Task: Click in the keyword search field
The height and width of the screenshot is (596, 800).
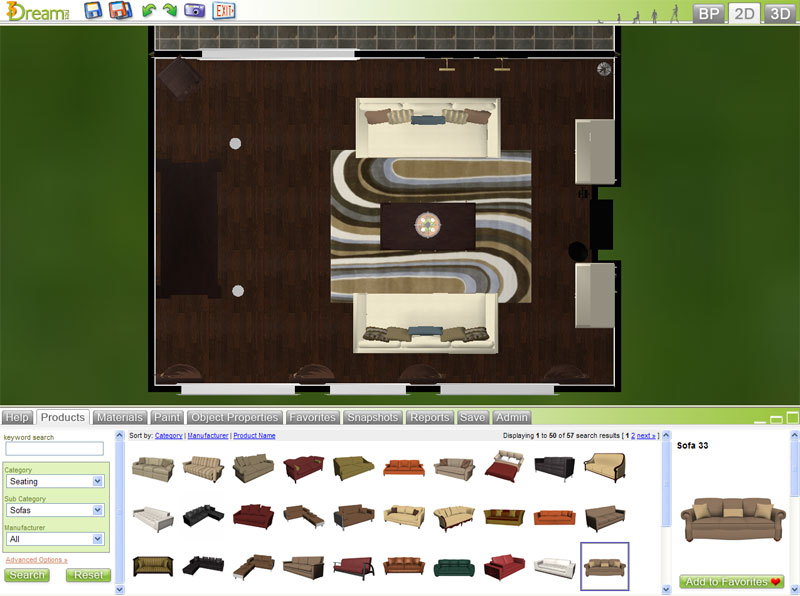Action: click(54, 449)
